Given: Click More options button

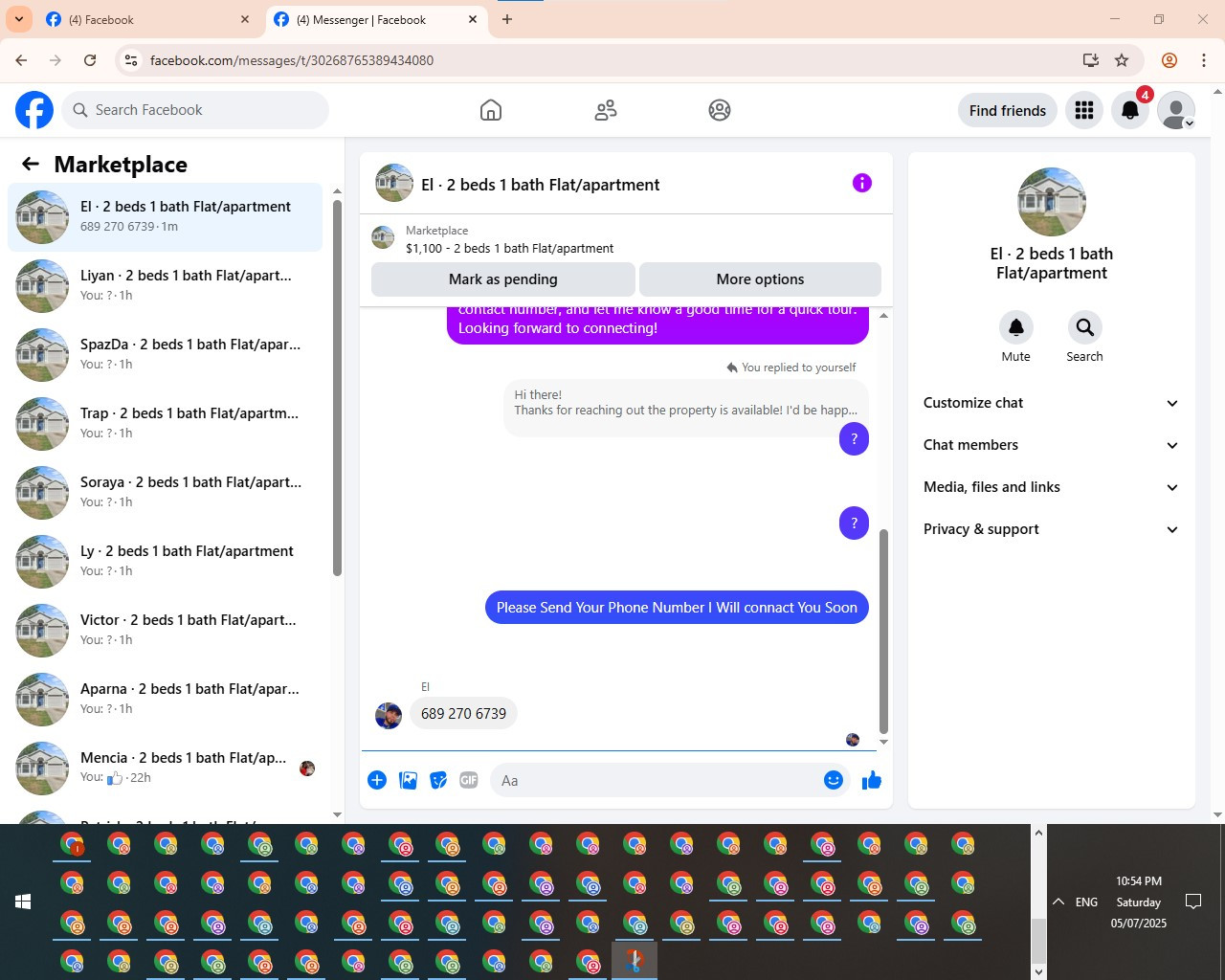Looking at the screenshot, I should point(760,279).
